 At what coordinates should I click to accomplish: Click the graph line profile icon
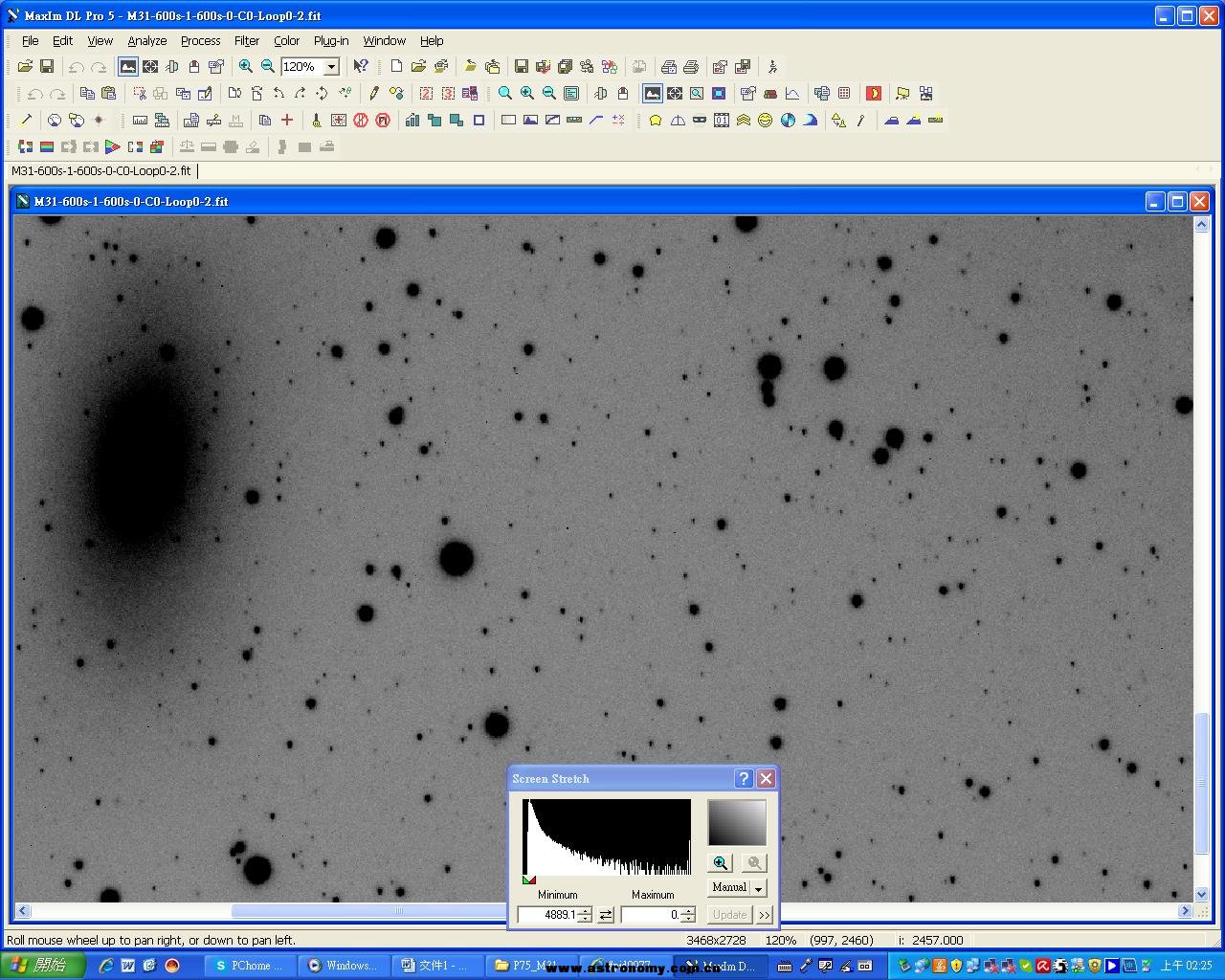792,93
